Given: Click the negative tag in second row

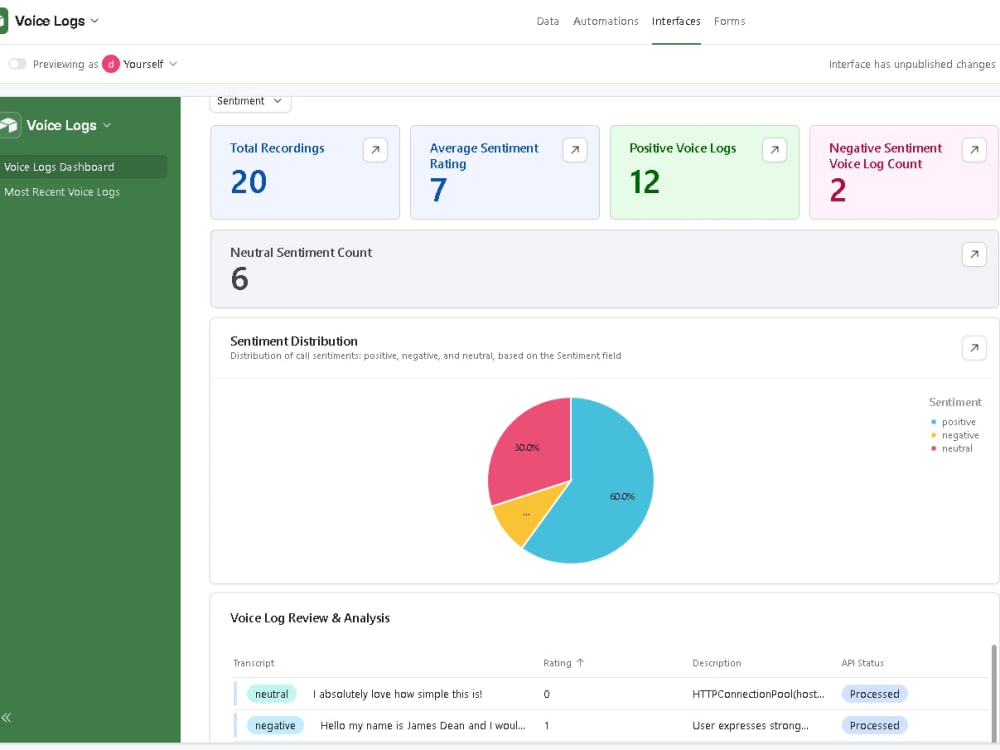Looking at the screenshot, I should 276,725.
